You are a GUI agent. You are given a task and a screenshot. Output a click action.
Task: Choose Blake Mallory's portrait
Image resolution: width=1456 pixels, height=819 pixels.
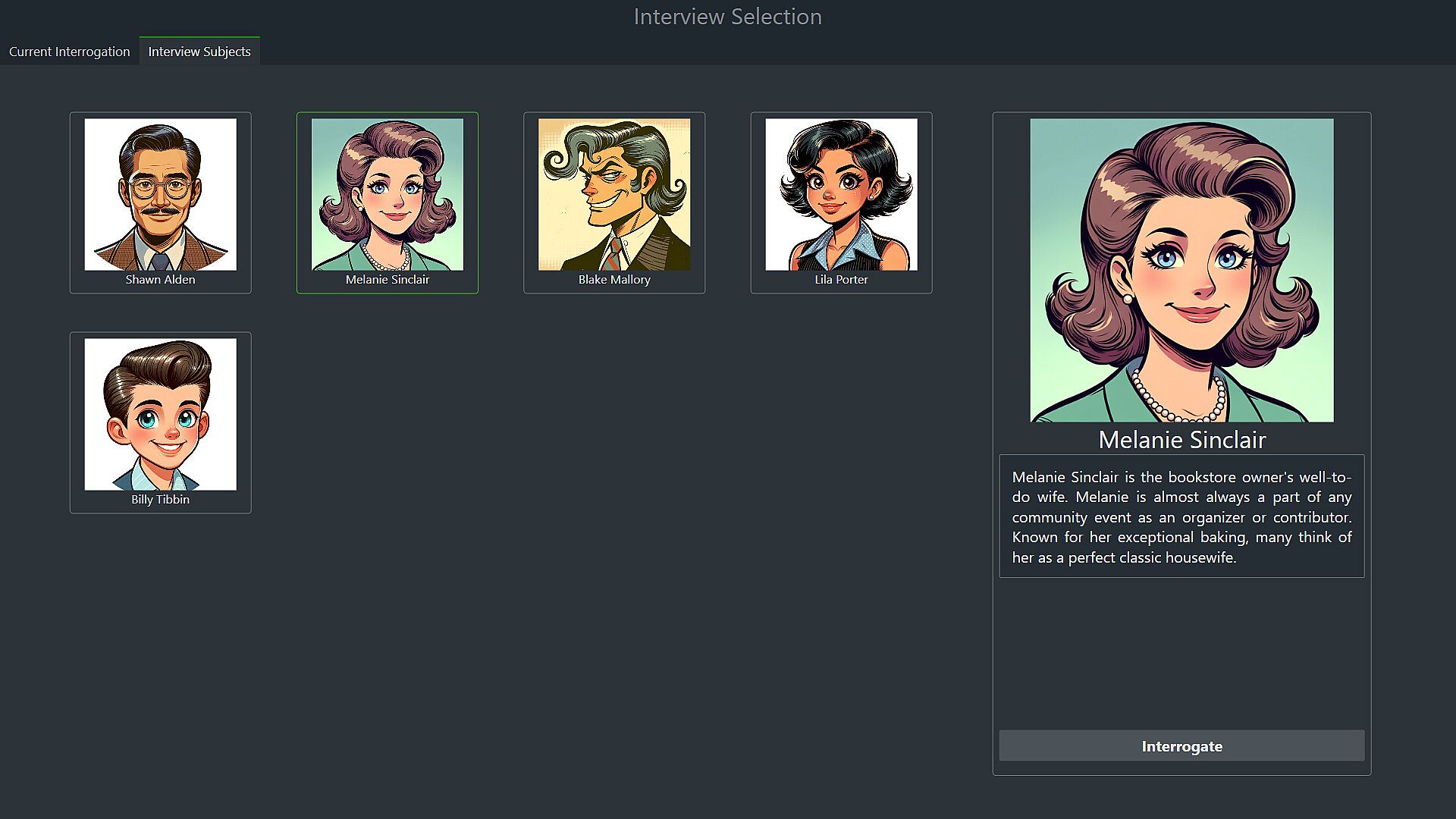(613, 194)
